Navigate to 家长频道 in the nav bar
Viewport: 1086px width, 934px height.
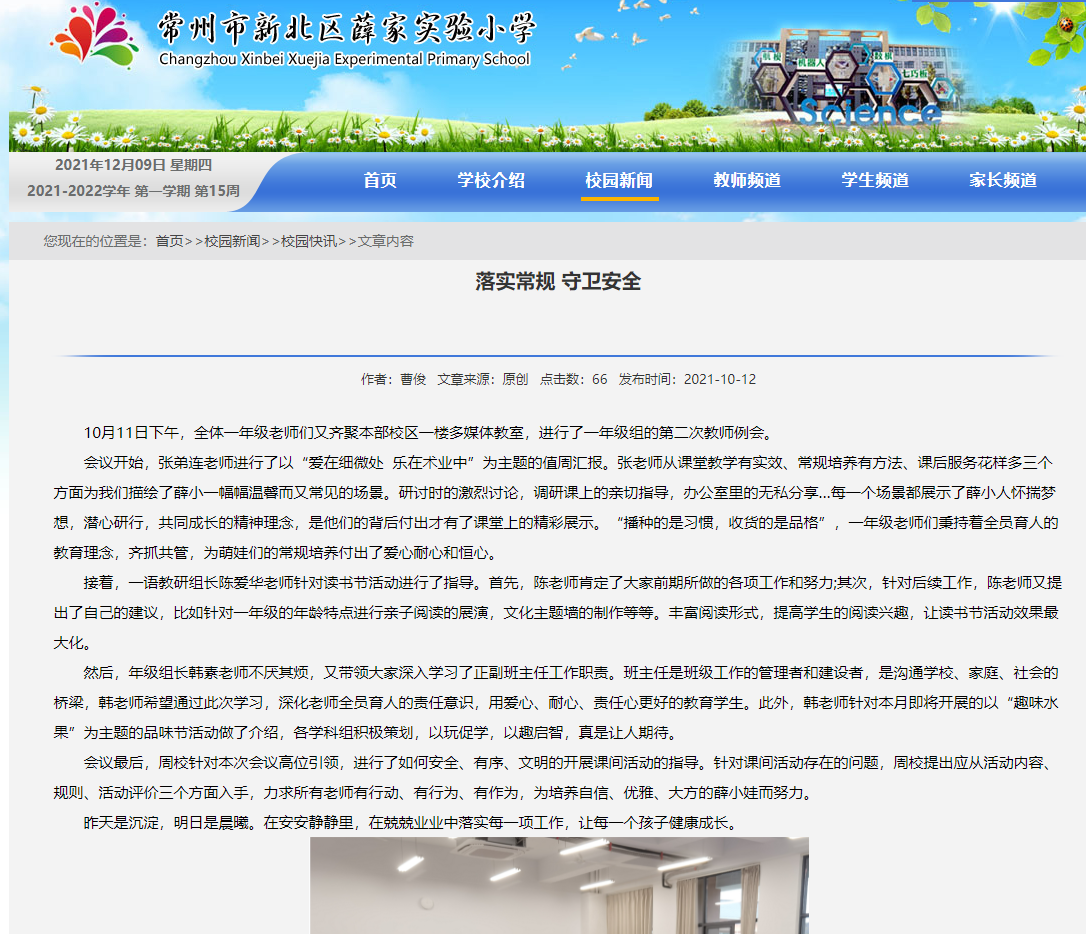point(1003,180)
